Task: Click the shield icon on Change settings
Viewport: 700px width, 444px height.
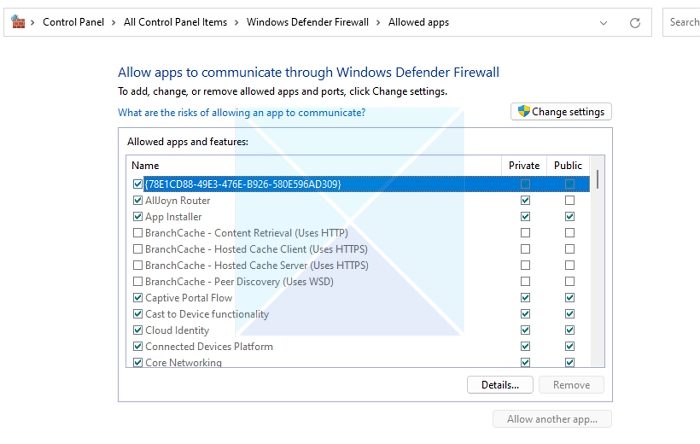Action: [522, 112]
